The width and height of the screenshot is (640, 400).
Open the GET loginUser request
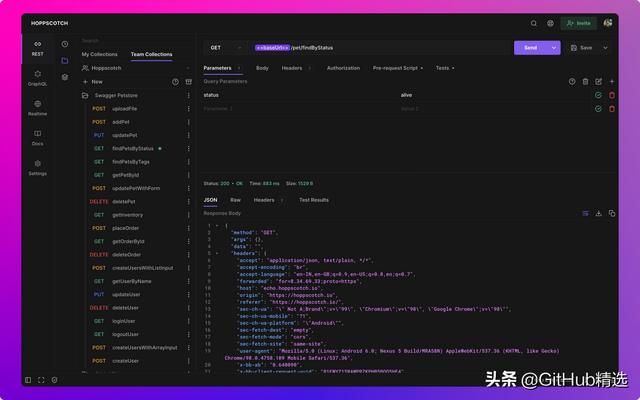pyautogui.click(x=124, y=321)
